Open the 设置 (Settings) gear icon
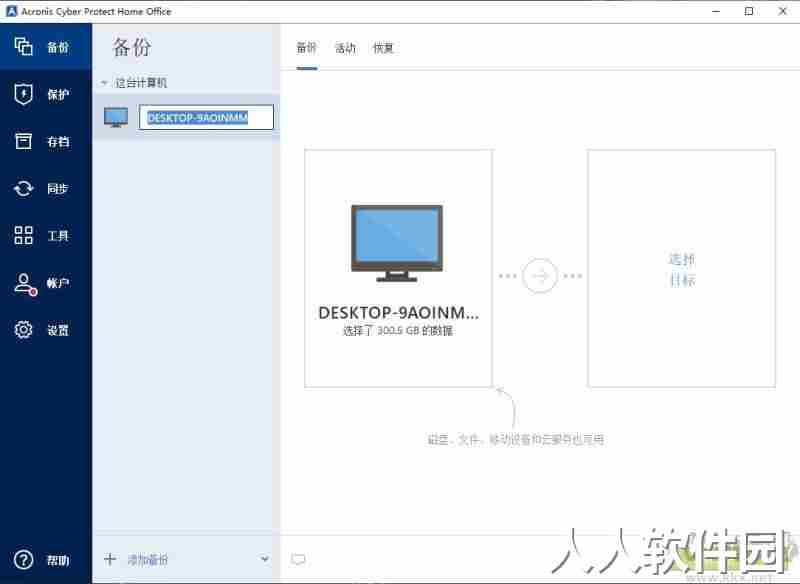 click(x=23, y=329)
